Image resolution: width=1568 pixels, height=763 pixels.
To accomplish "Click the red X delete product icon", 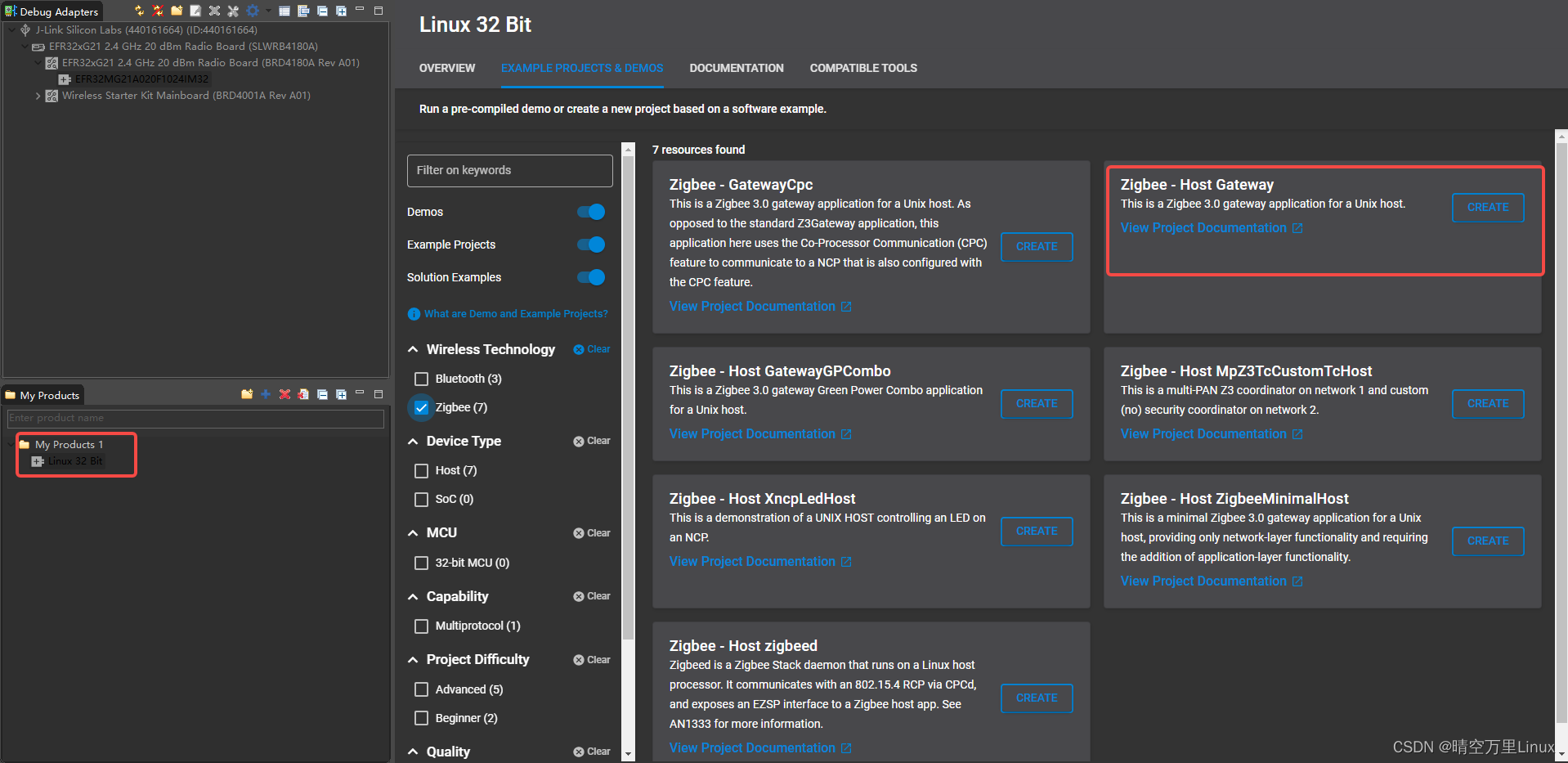I will click(x=284, y=394).
